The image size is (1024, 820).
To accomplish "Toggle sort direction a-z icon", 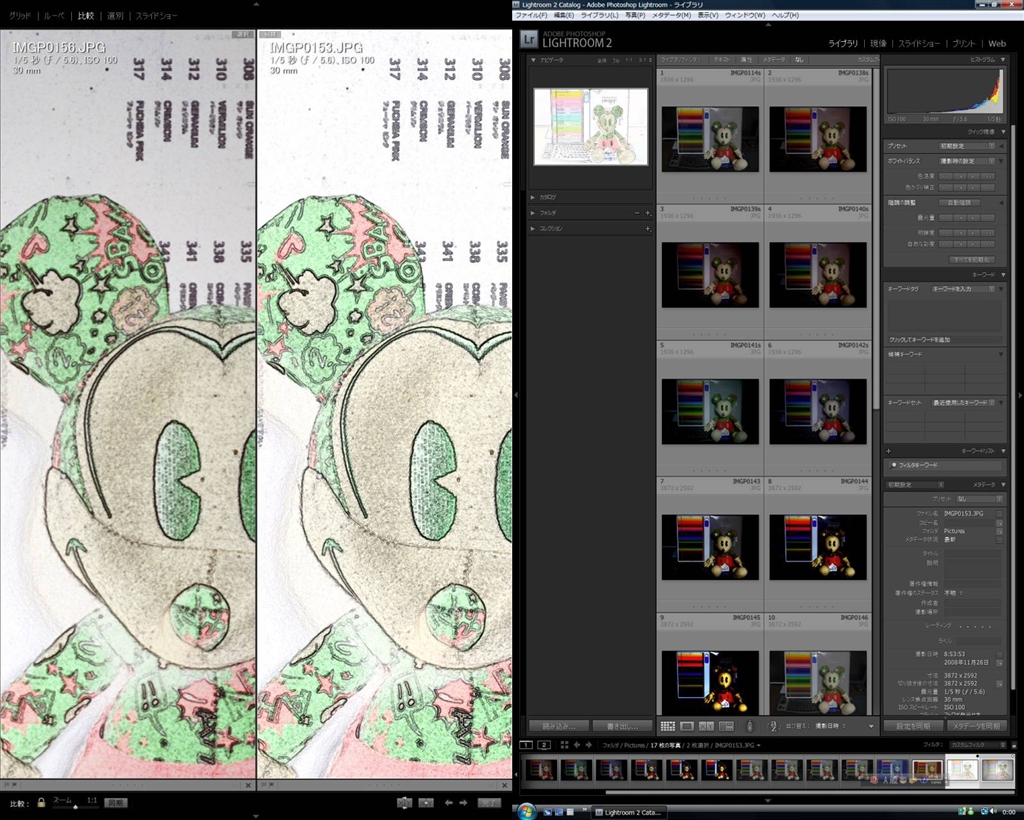I will point(773,726).
